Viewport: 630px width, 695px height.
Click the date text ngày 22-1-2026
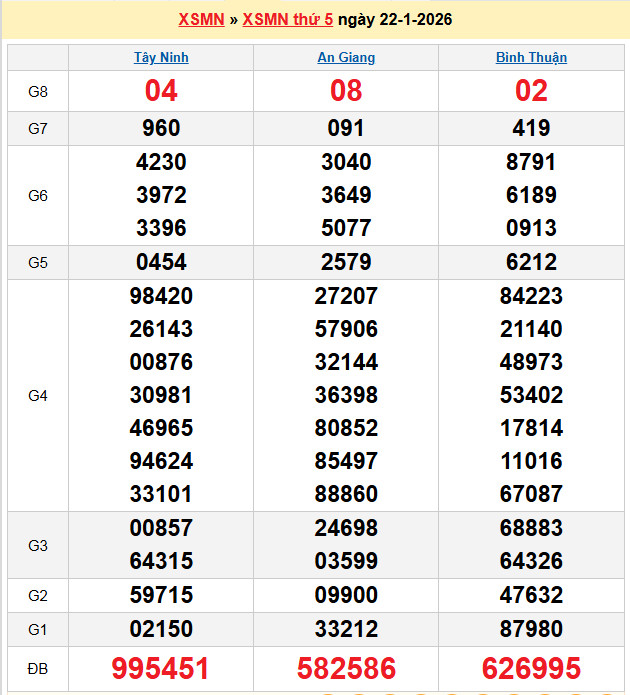[395, 20]
